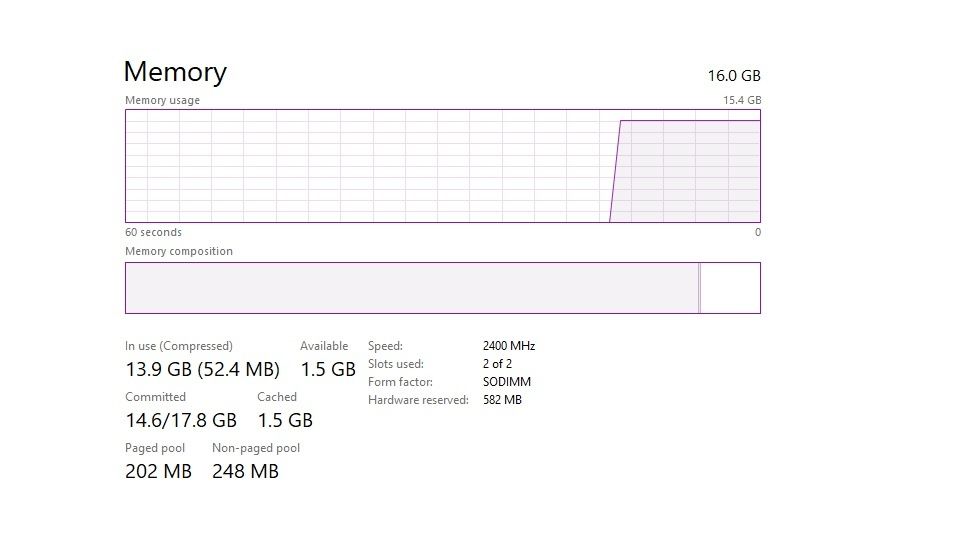Click the 2 of 2 slots used value
The width and height of the screenshot is (960, 540).
497,364
